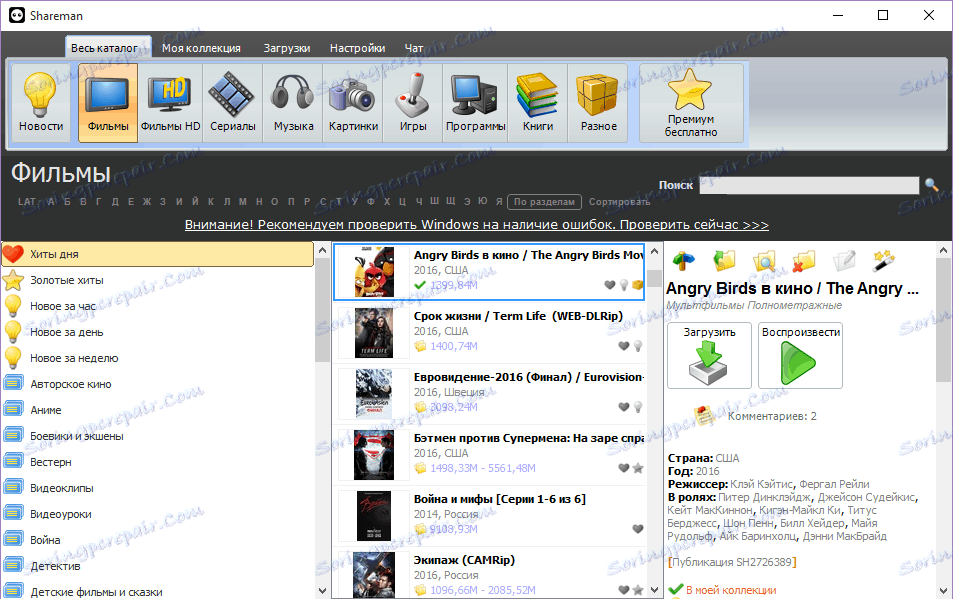Image resolution: width=953 pixels, height=599 pixels.
Task: Open the Книги books category
Action: click(538, 103)
